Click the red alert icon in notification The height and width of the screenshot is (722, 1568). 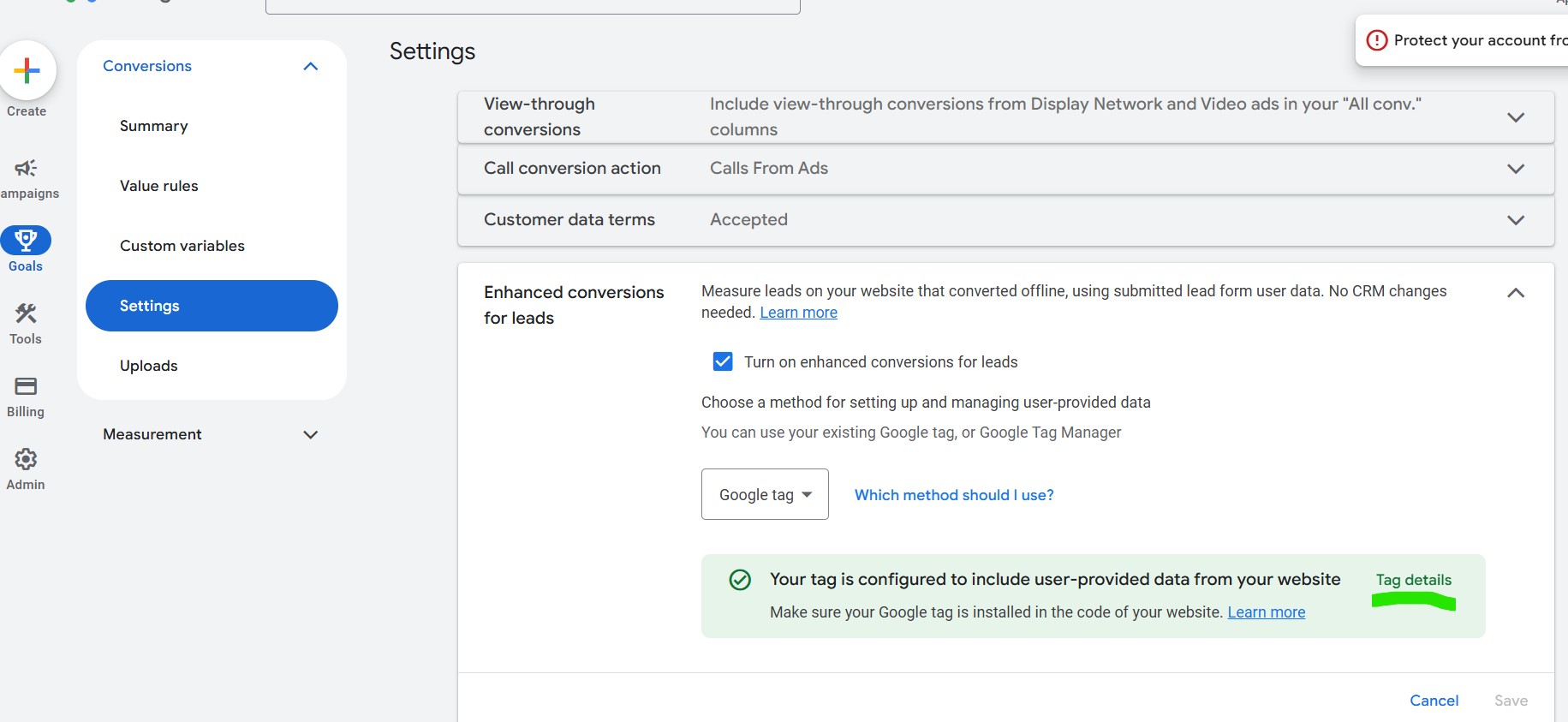1376,40
